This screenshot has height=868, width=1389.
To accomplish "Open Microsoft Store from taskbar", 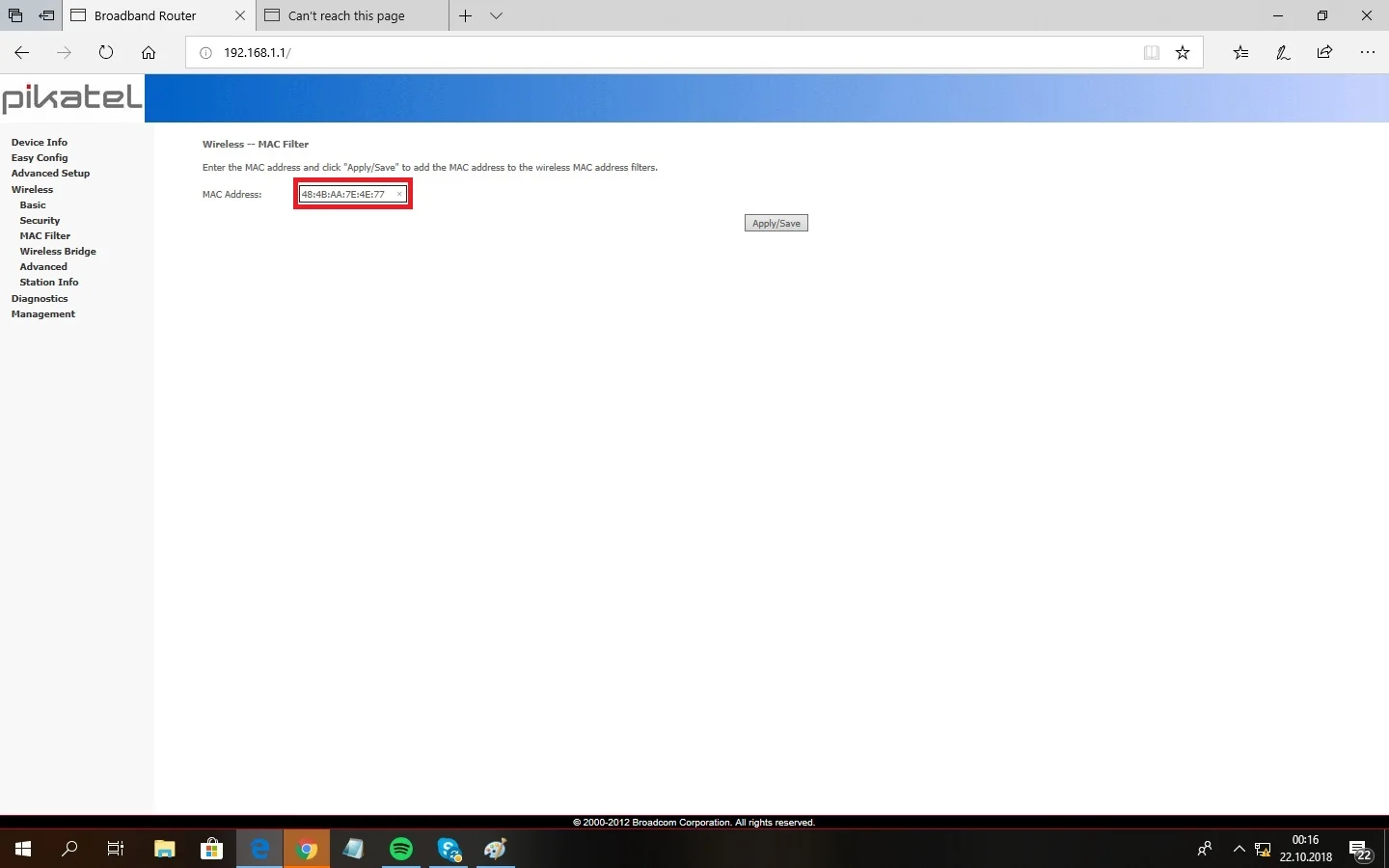I will click(x=211, y=849).
